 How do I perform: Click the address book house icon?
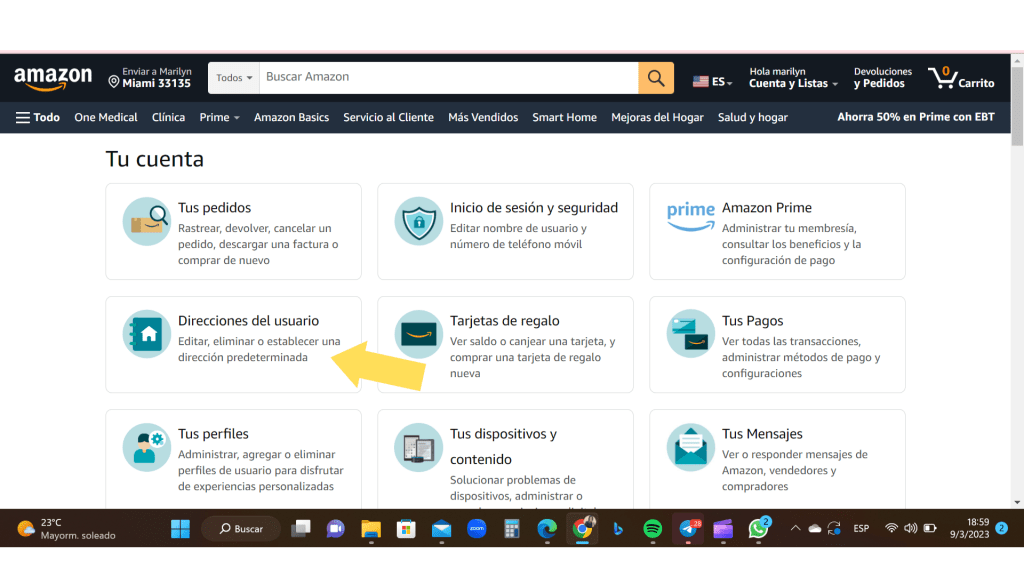point(147,334)
